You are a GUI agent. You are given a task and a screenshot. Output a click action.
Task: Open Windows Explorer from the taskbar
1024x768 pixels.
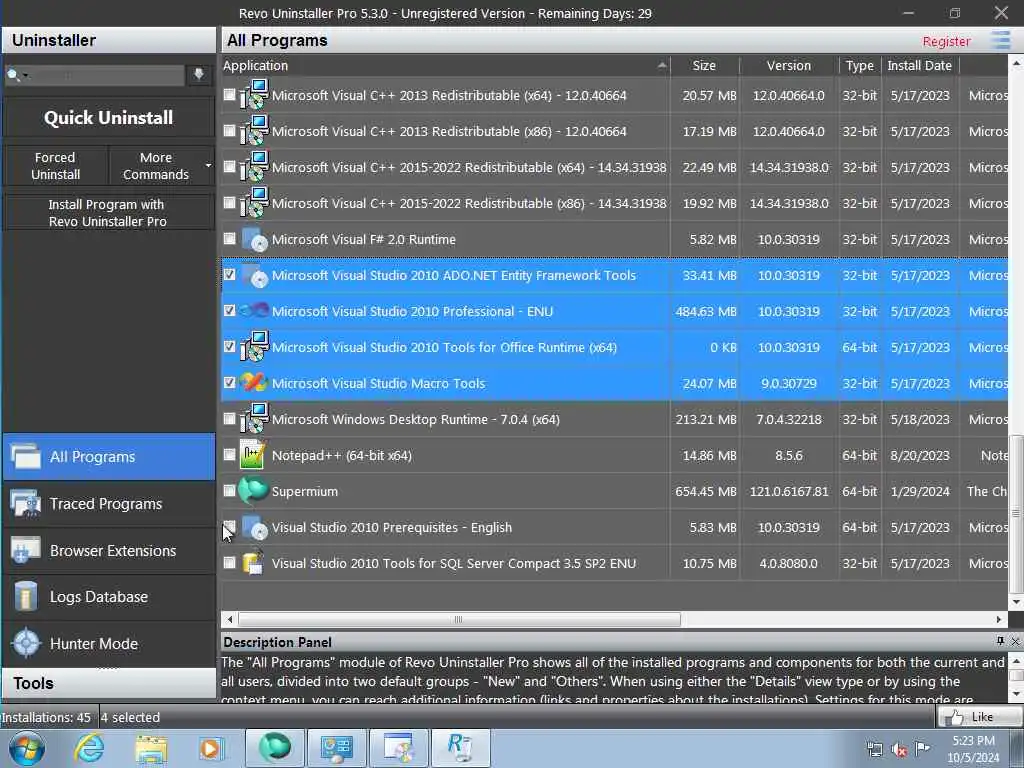(x=152, y=748)
